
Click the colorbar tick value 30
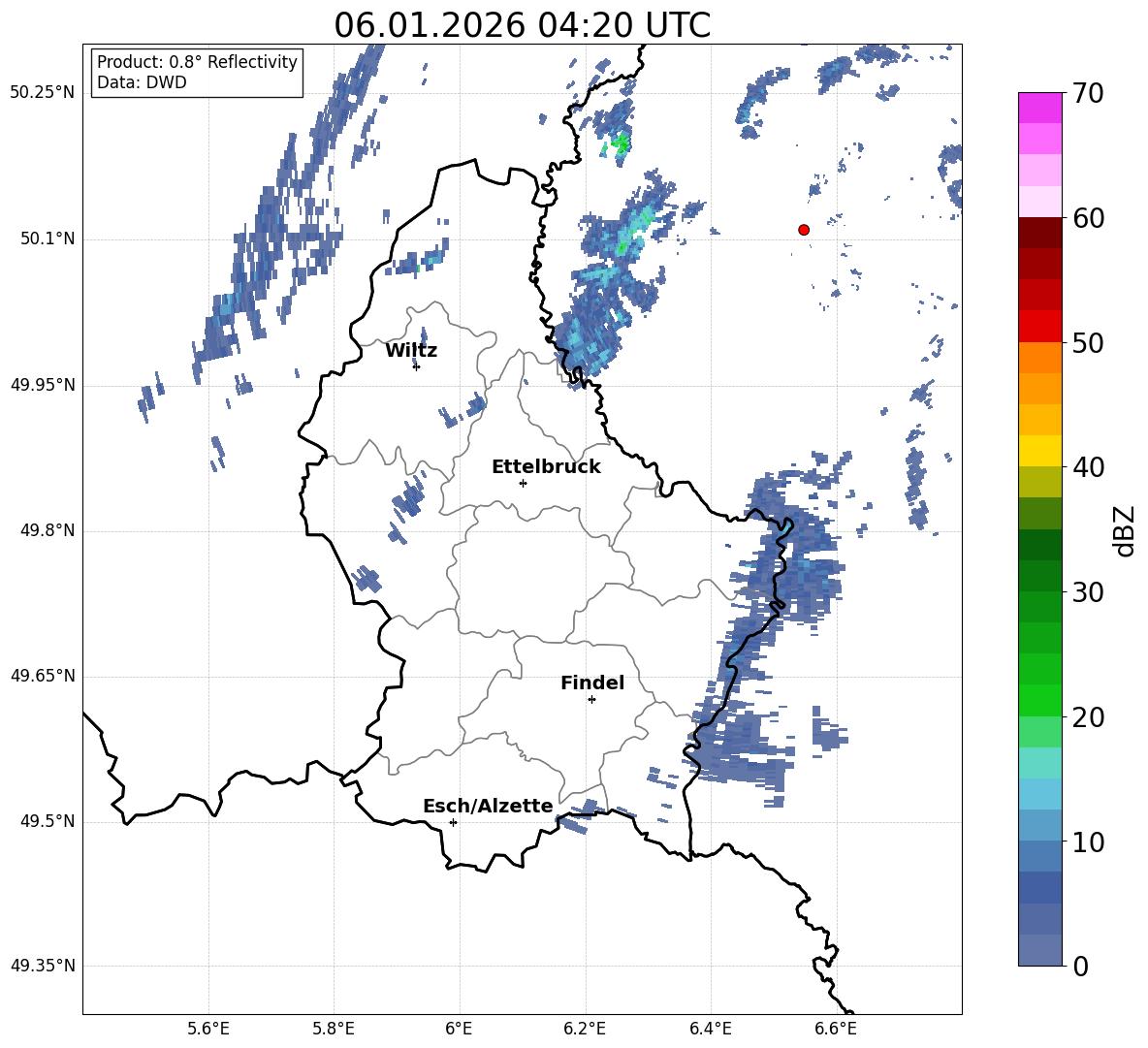(x=1088, y=591)
